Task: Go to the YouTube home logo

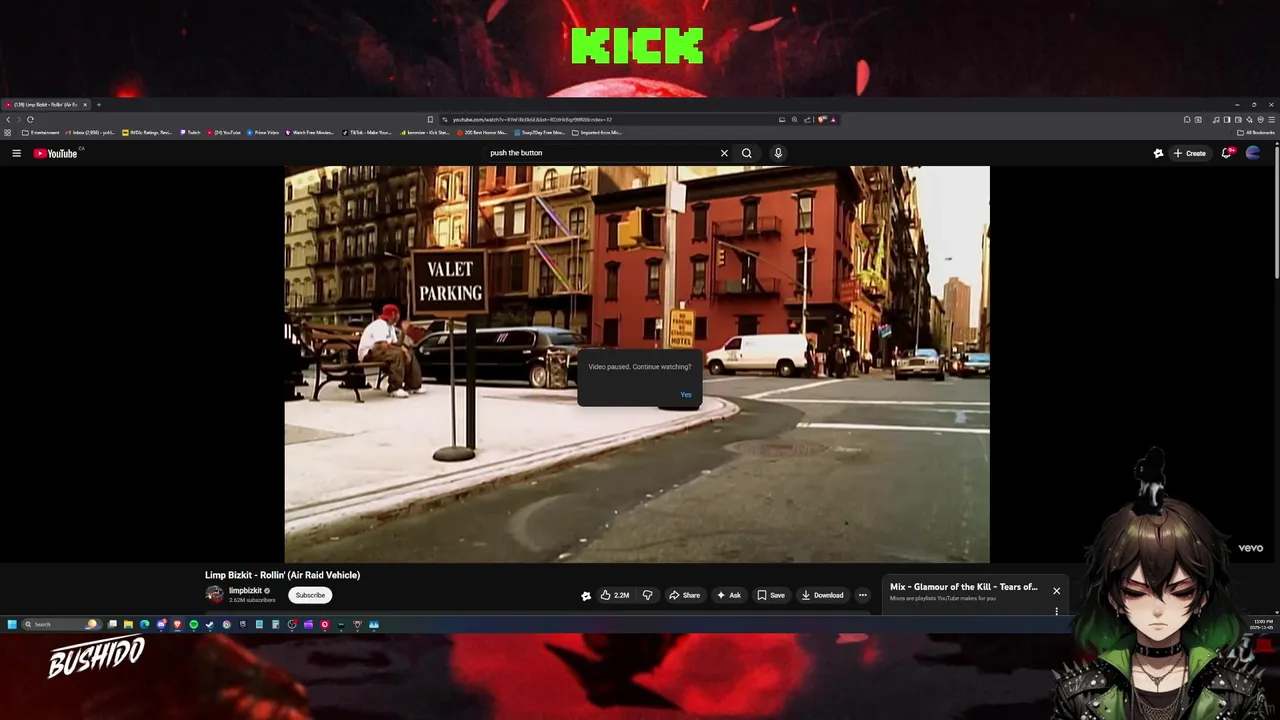Action: 55,153
